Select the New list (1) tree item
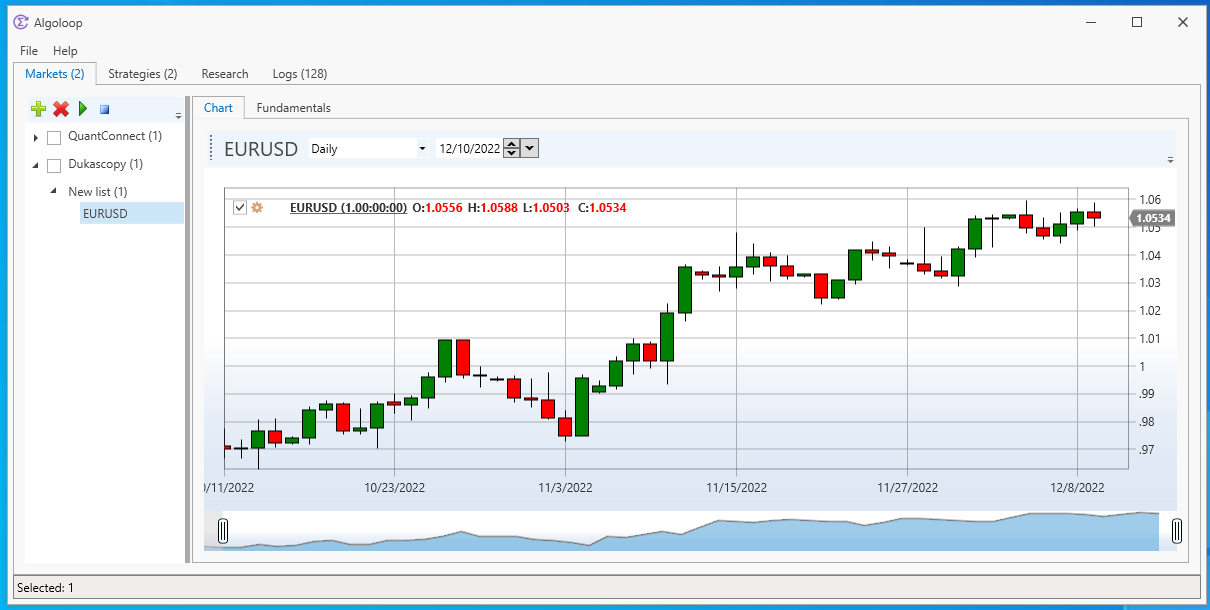 pyautogui.click(x=98, y=191)
